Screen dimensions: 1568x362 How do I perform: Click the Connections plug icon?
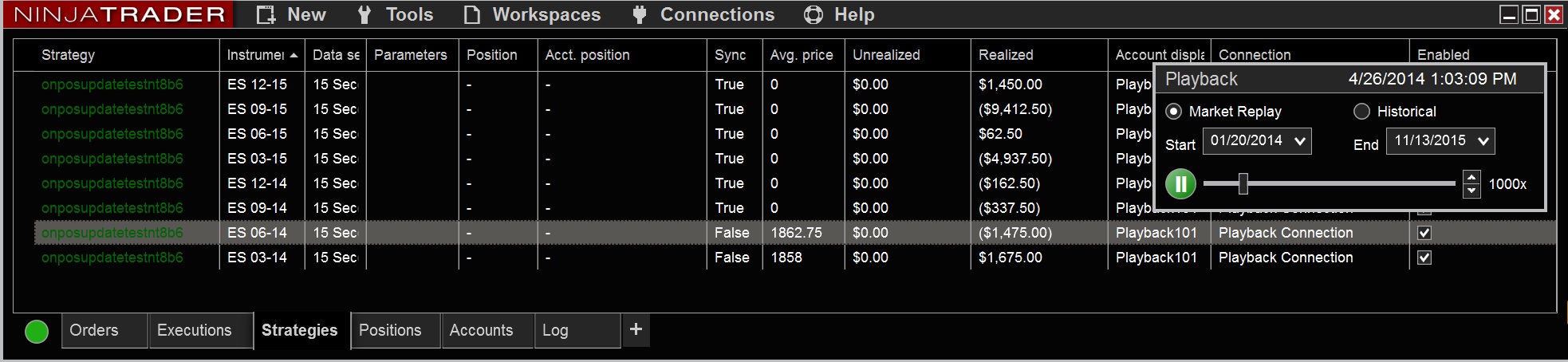coord(639,14)
